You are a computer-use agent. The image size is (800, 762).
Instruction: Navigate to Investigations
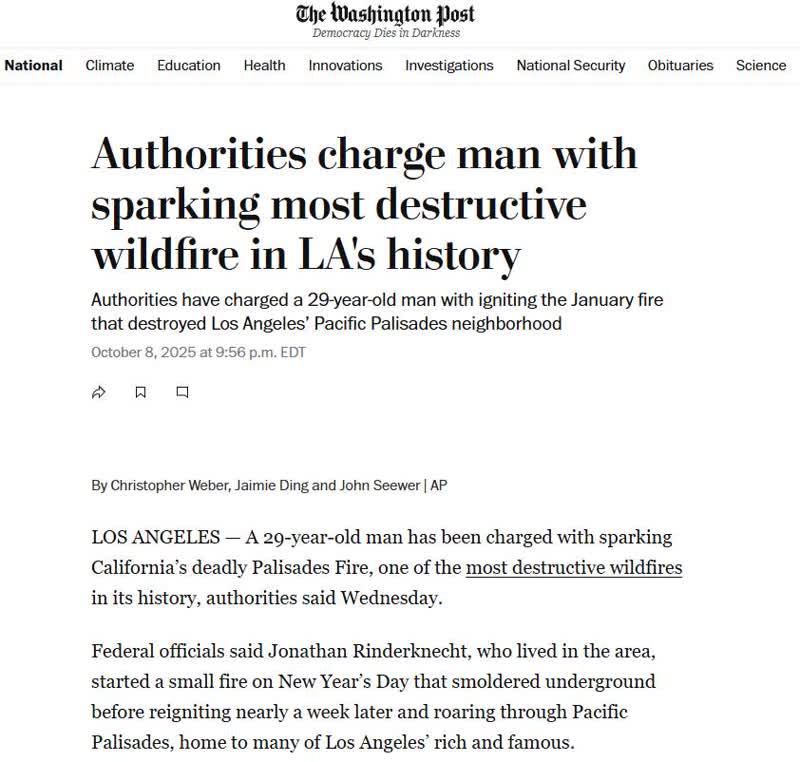point(449,65)
